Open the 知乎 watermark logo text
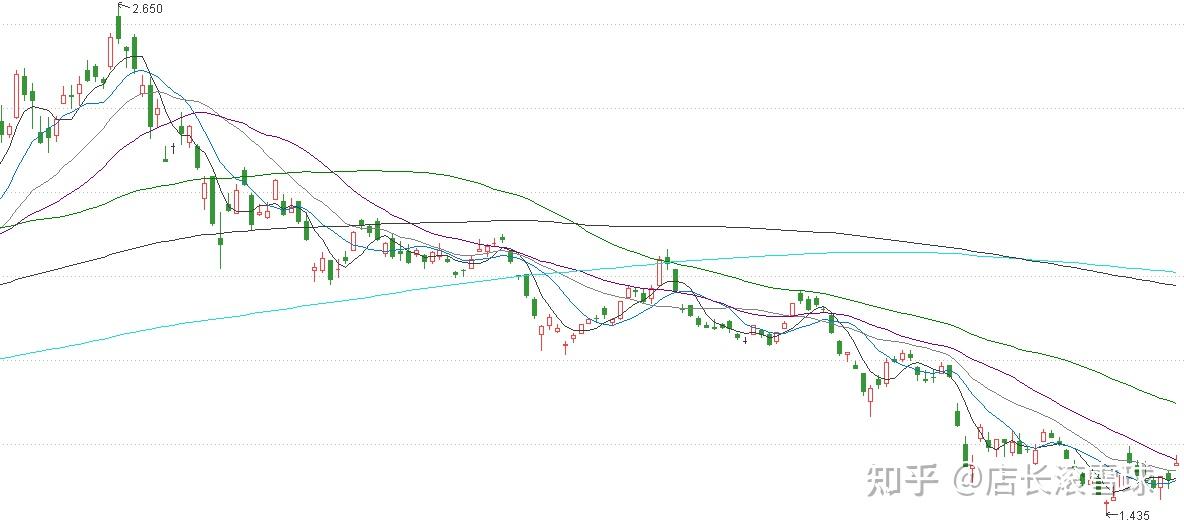Screen dimensions: 1184x527 tap(902, 480)
